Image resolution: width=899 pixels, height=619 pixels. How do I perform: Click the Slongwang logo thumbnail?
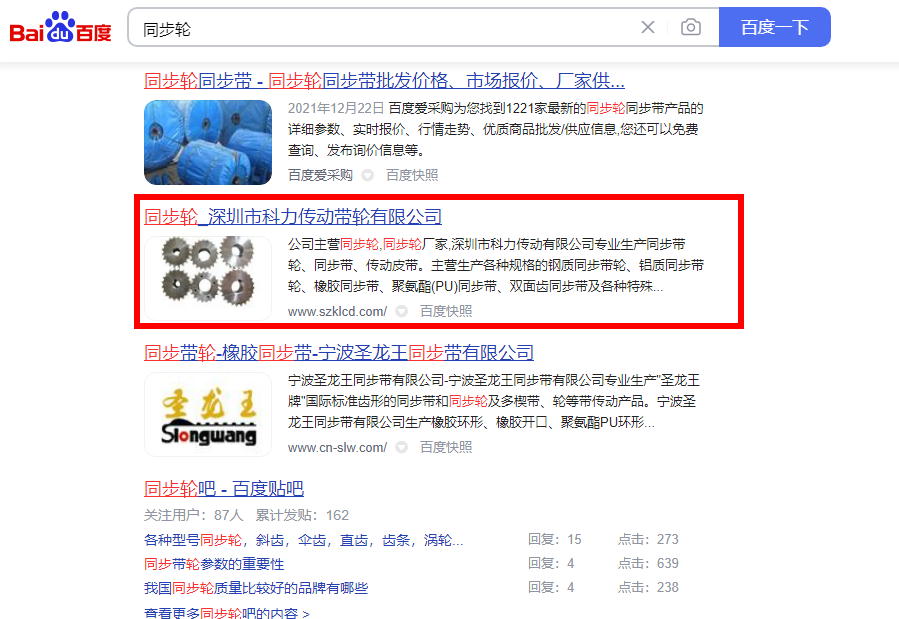point(208,414)
